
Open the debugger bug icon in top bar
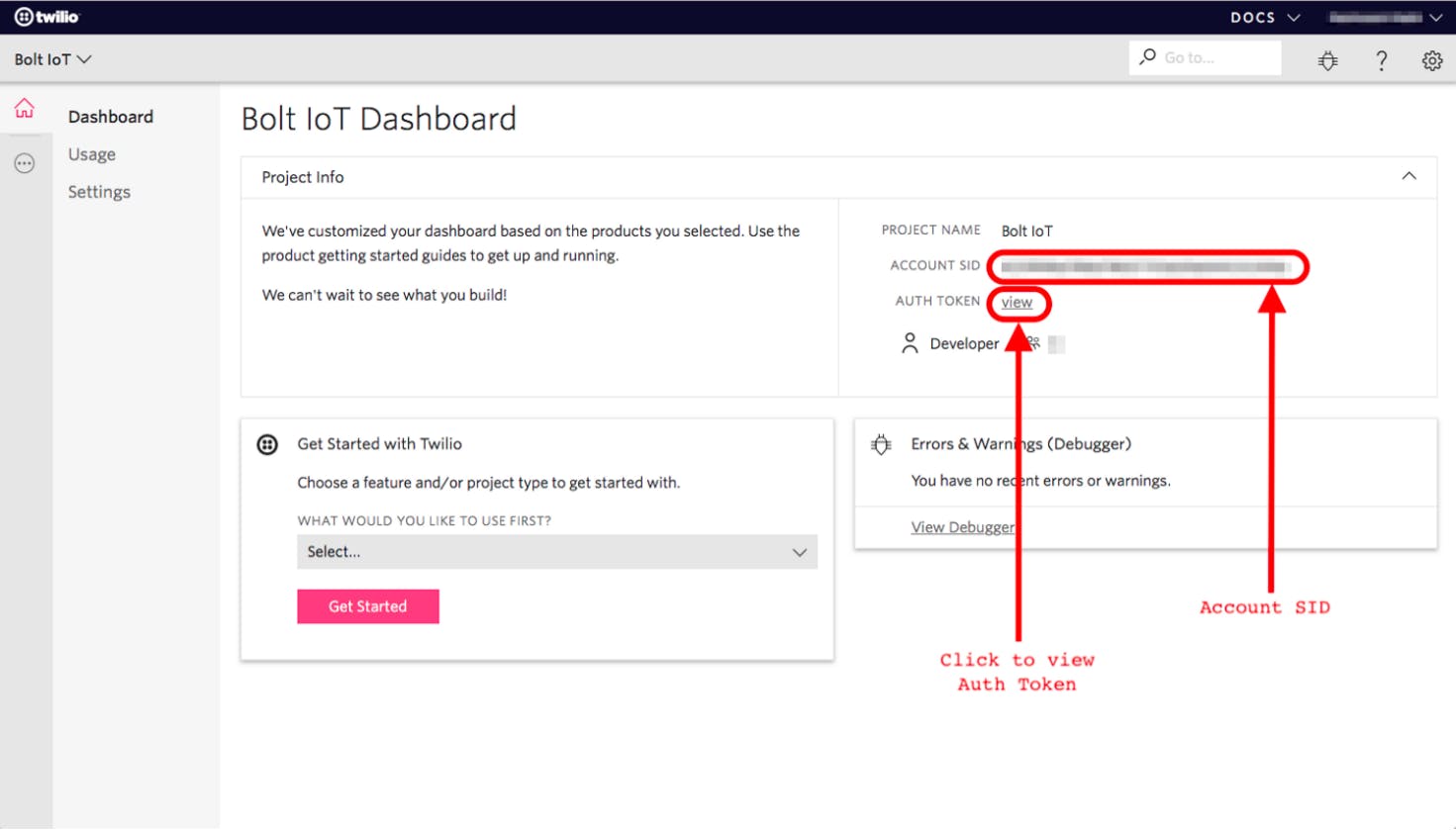point(1328,60)
